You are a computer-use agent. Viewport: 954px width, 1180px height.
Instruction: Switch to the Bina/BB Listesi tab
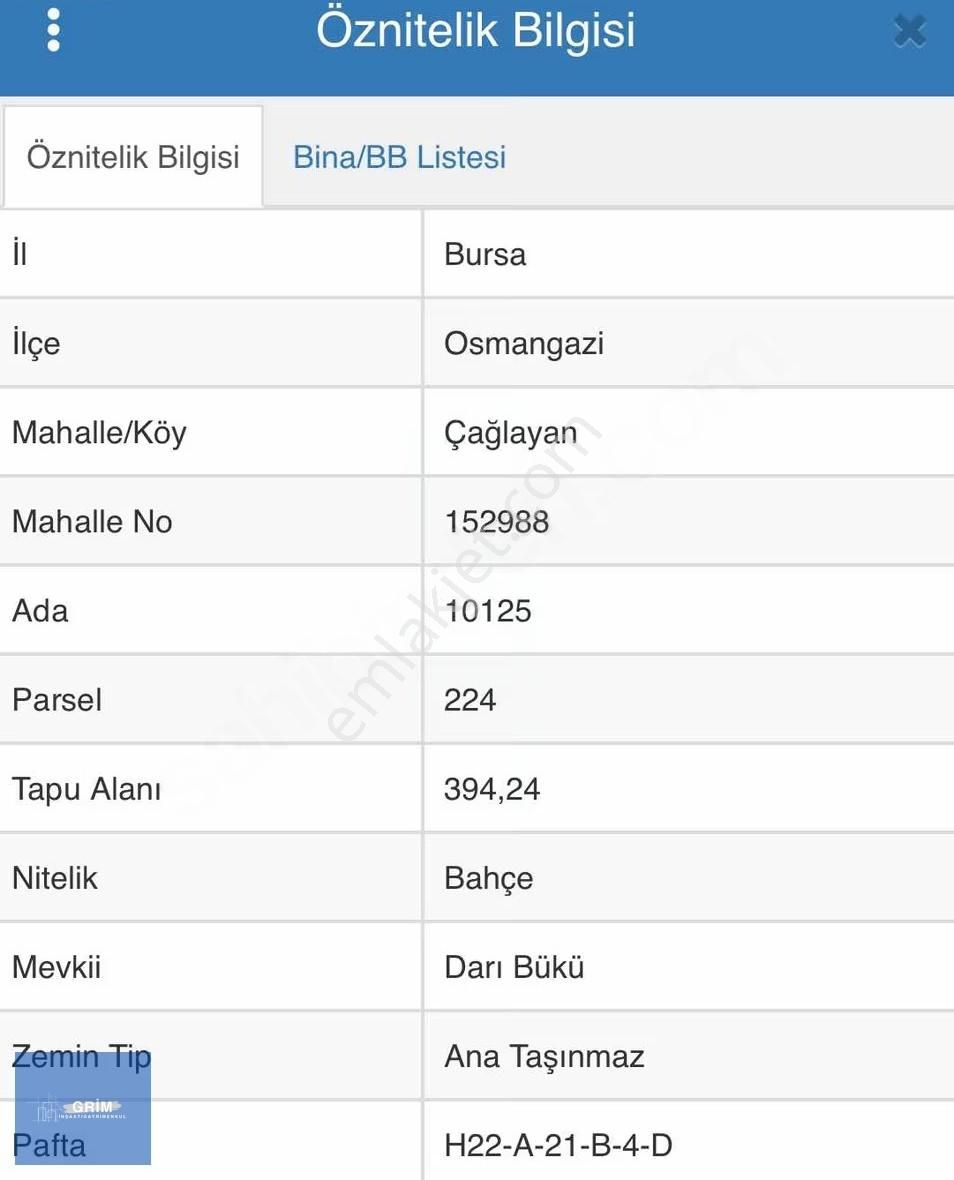399,157
